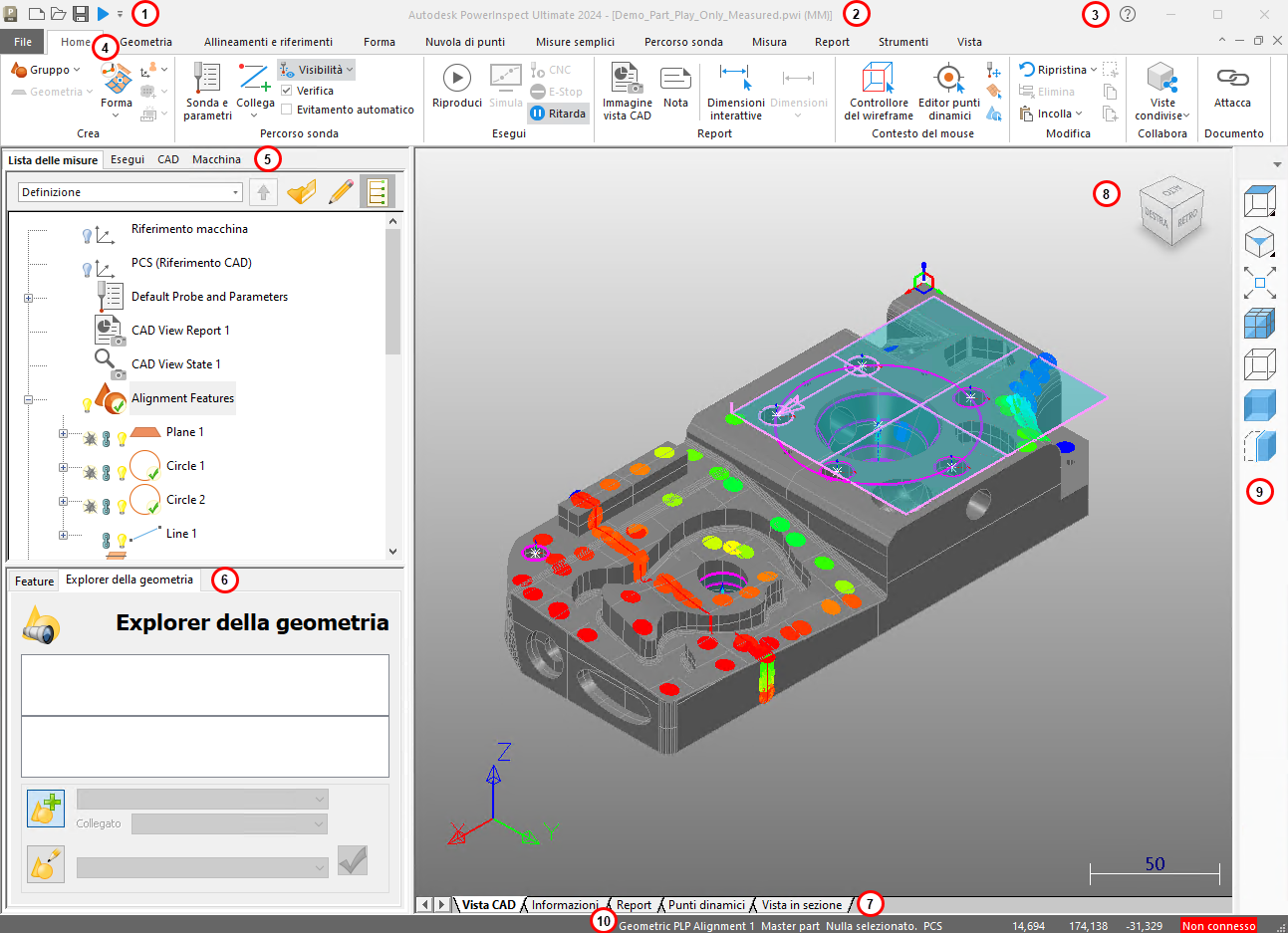
Task: Expand the Plane 1 tree node
Action: [63, 433]
